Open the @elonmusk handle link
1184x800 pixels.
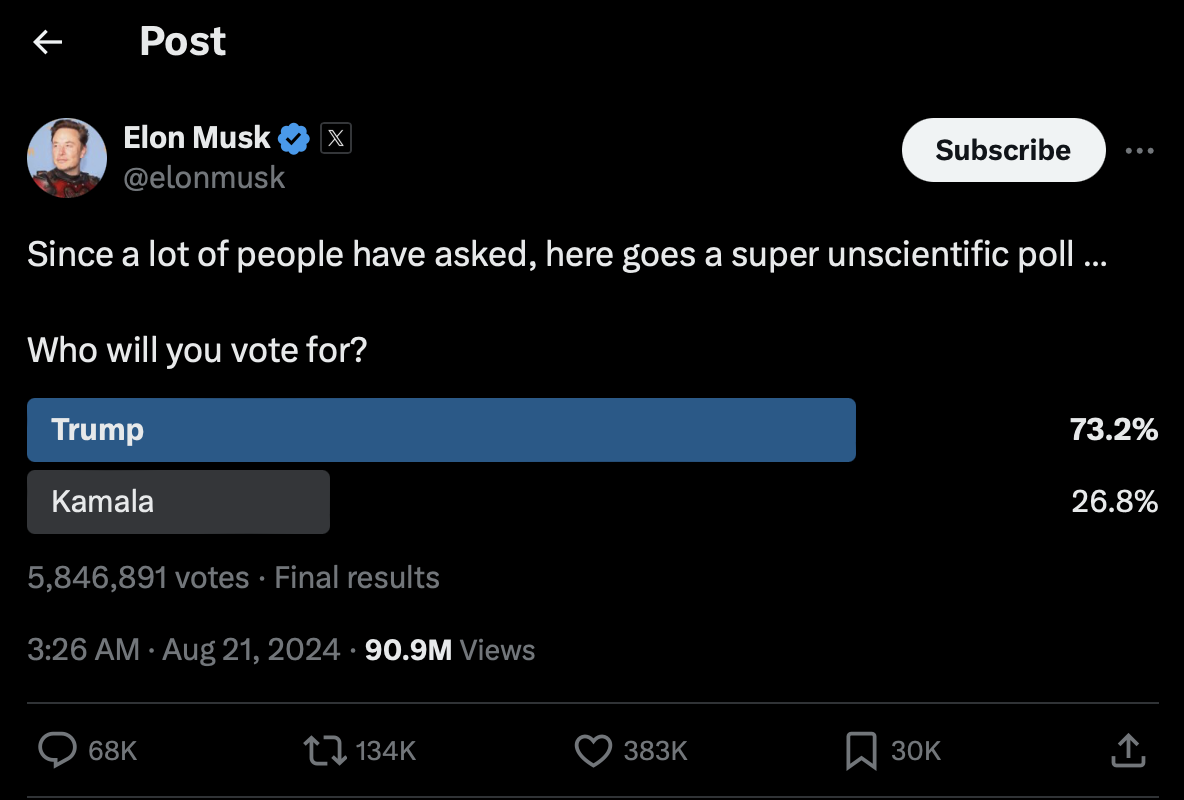(x=204, y=178)
